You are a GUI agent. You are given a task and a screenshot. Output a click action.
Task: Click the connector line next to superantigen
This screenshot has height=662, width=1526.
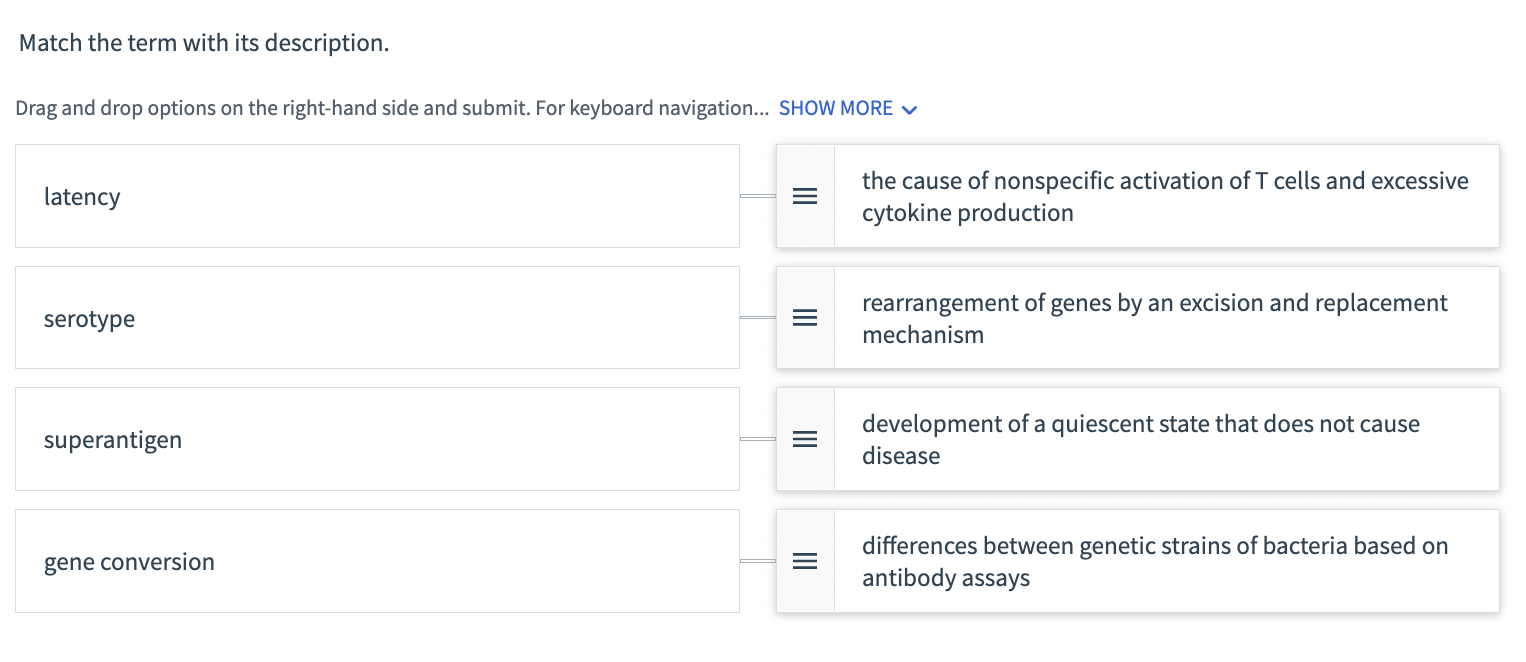(758, 439)
